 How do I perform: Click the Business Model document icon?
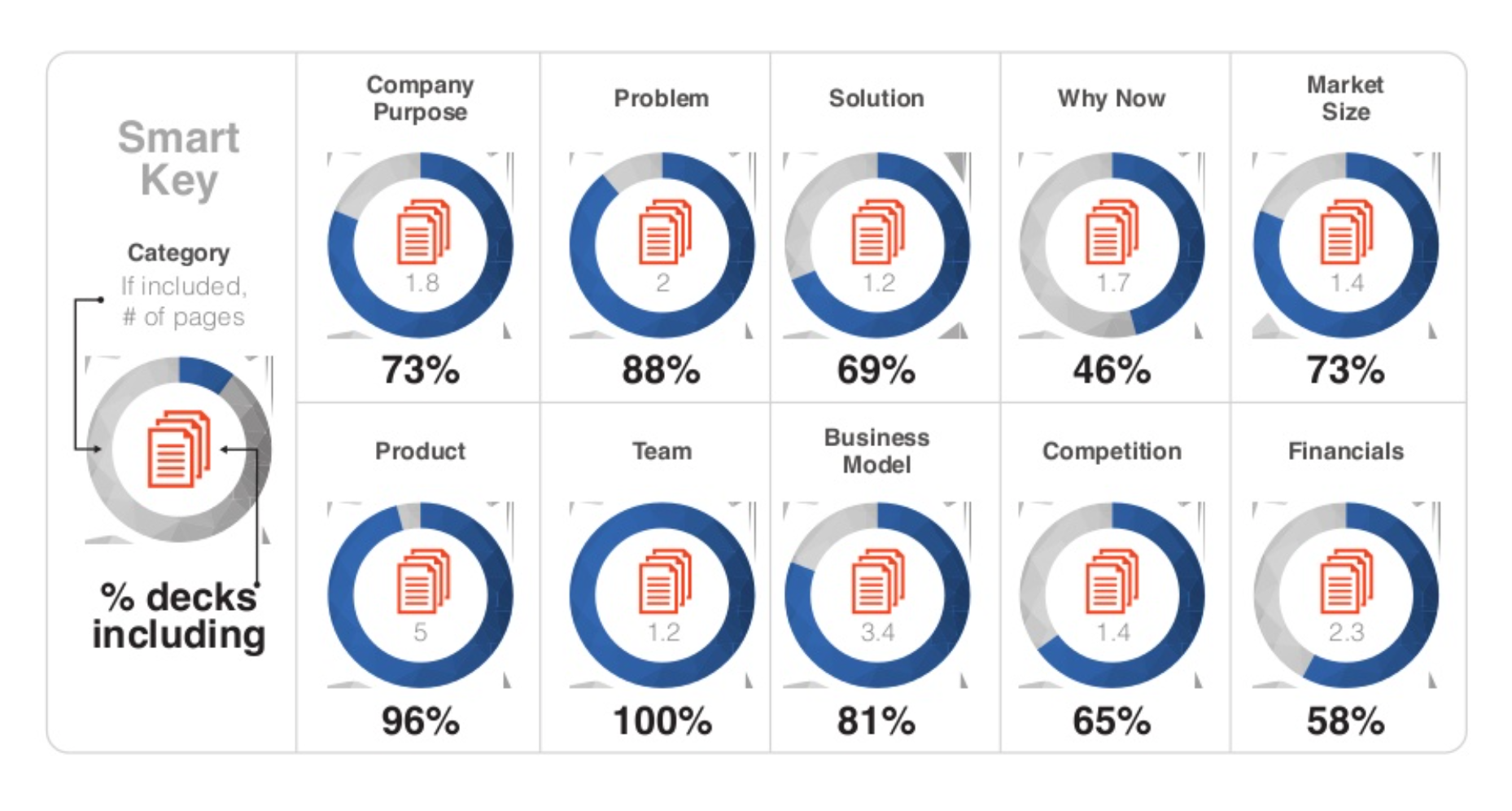[878, 581]
